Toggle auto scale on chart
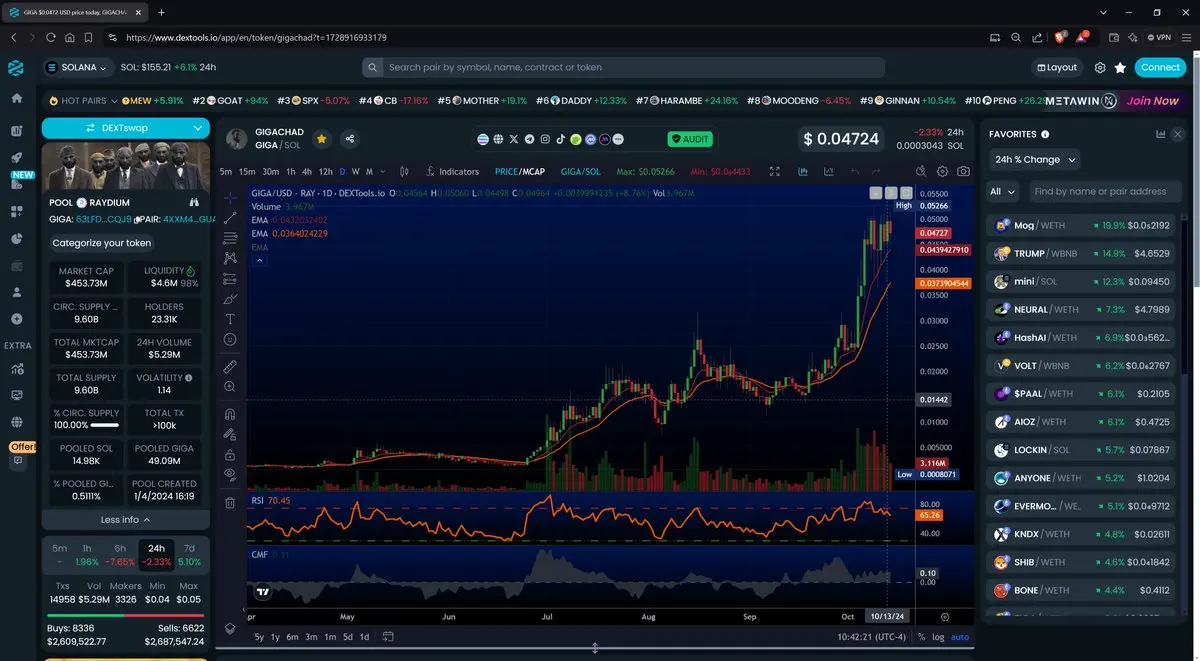 click(x=959, y=637)
